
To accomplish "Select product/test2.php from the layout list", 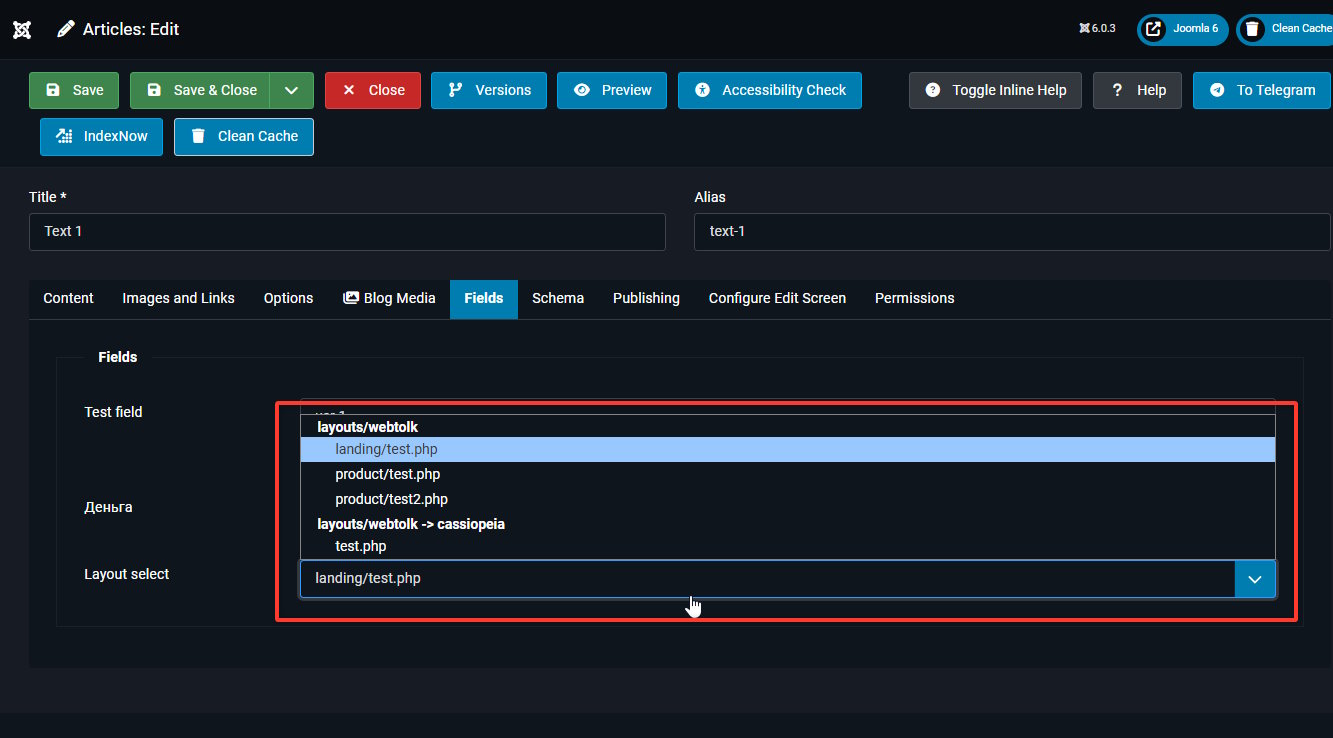I will coord(391,499).
